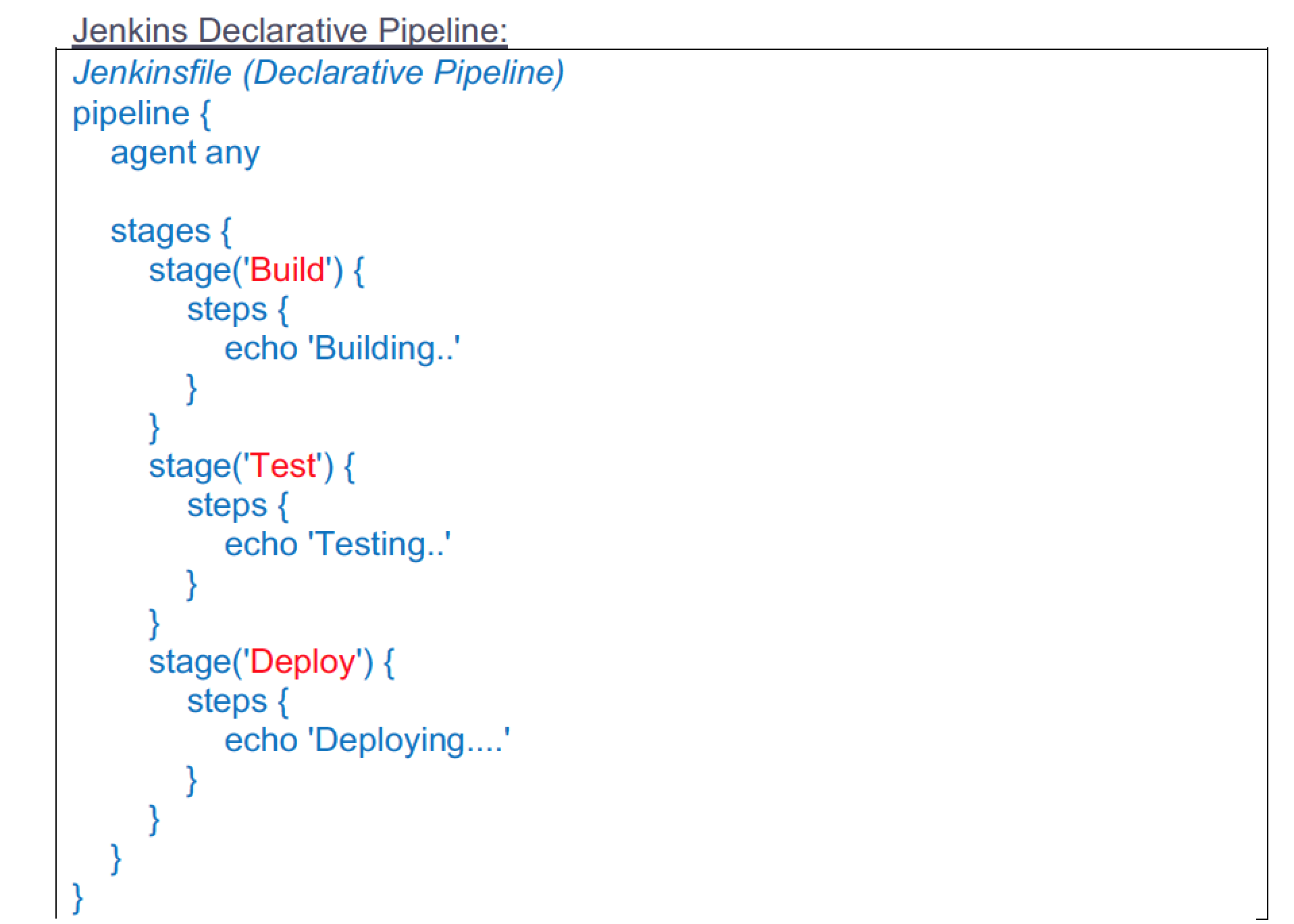Click the 'stages {' line
Screen dimensions: 1294x924
pos(171,231)
